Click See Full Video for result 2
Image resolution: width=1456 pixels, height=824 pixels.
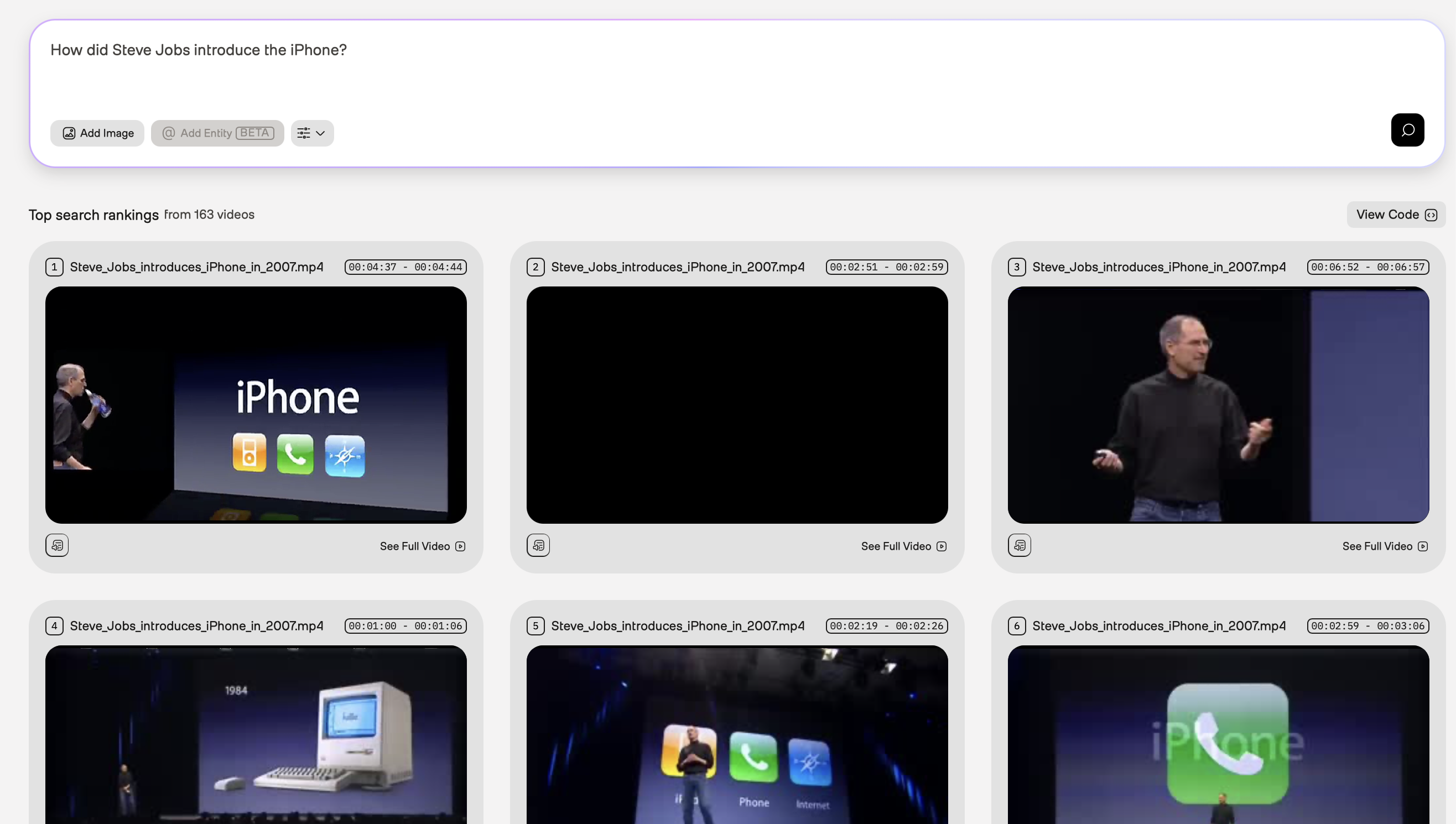[x=903, y=546]
